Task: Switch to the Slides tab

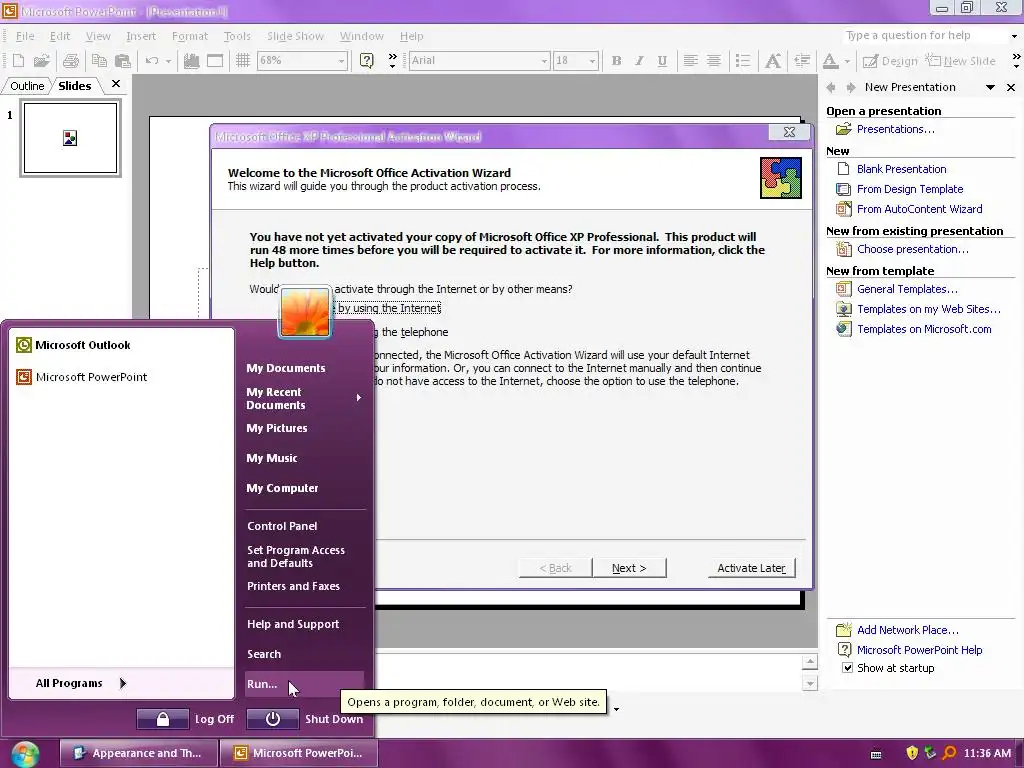Action: (74, 86)
